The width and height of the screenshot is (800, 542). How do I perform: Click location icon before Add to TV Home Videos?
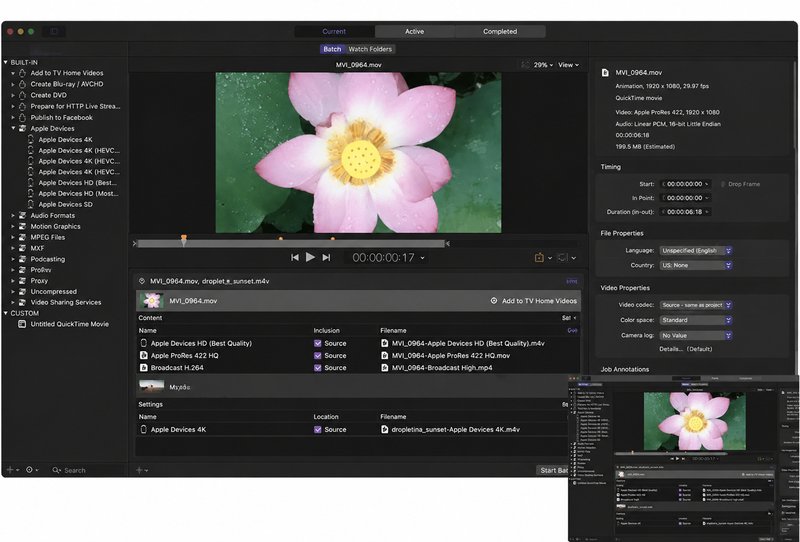coord(494,301)
